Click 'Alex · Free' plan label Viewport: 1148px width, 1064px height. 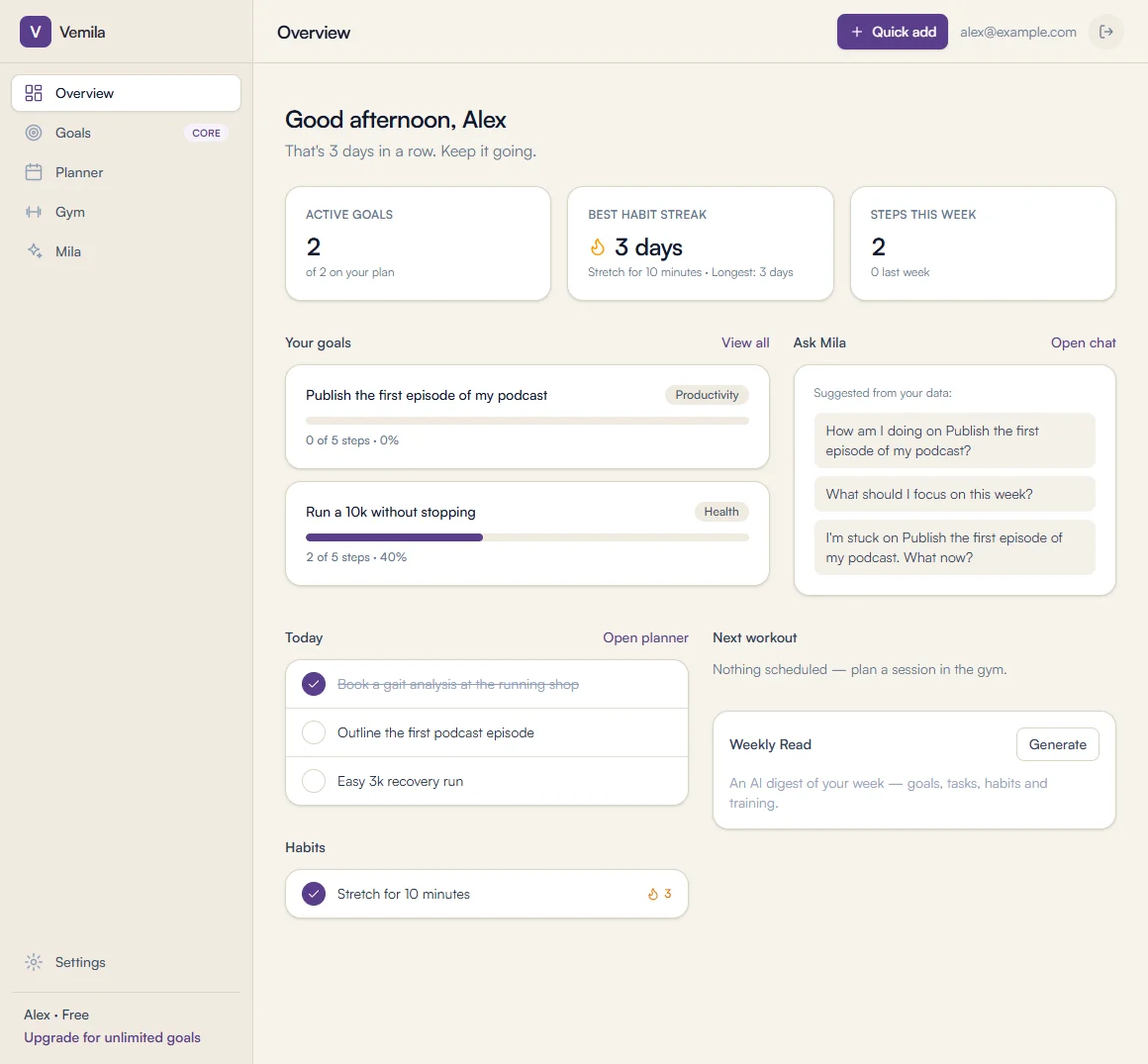[x=56, y=1015]
